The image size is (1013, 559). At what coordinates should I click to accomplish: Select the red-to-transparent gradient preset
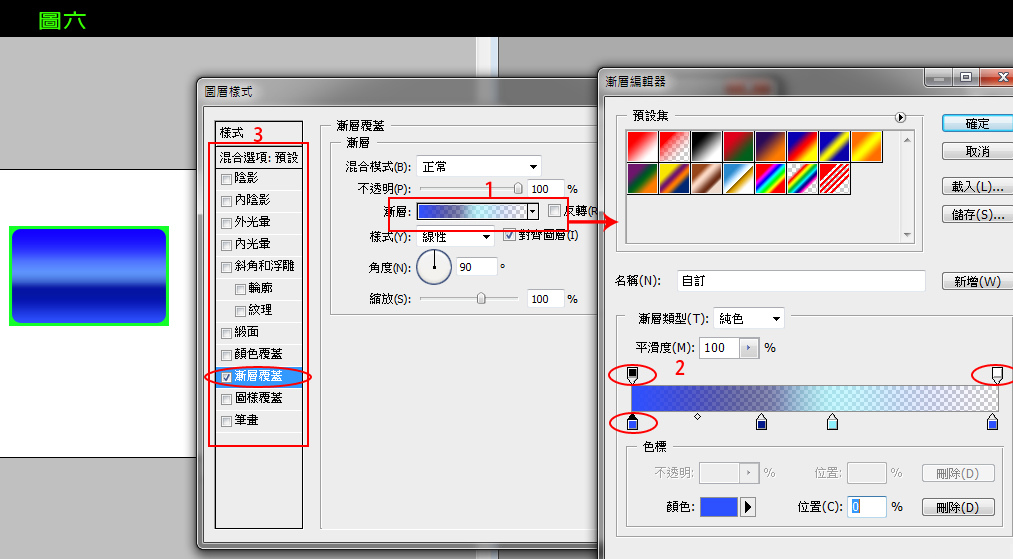pos(674,146)
